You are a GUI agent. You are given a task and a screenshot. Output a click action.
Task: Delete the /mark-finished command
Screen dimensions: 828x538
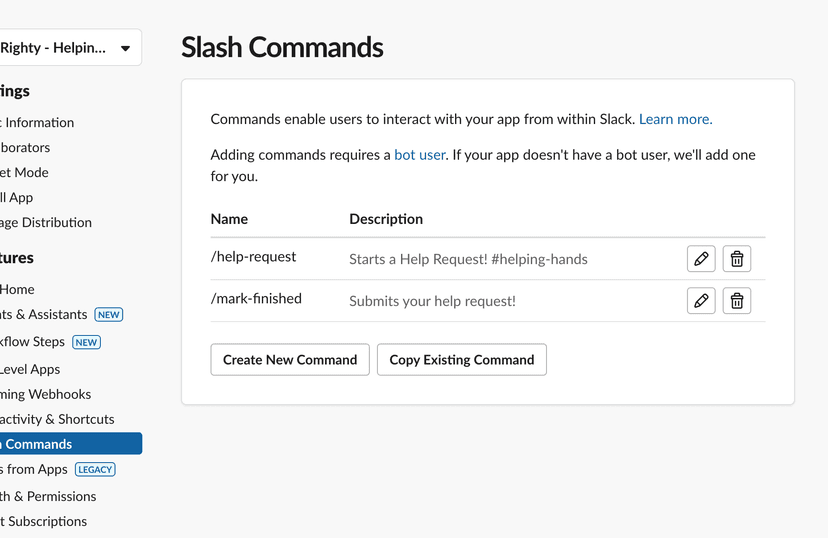coord(737,301)
